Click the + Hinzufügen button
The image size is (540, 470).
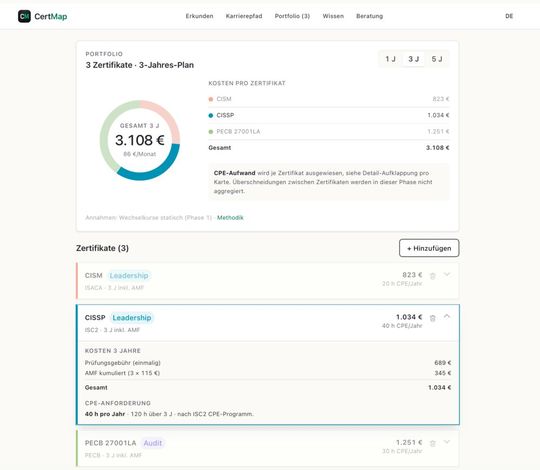tap(429, 248)
